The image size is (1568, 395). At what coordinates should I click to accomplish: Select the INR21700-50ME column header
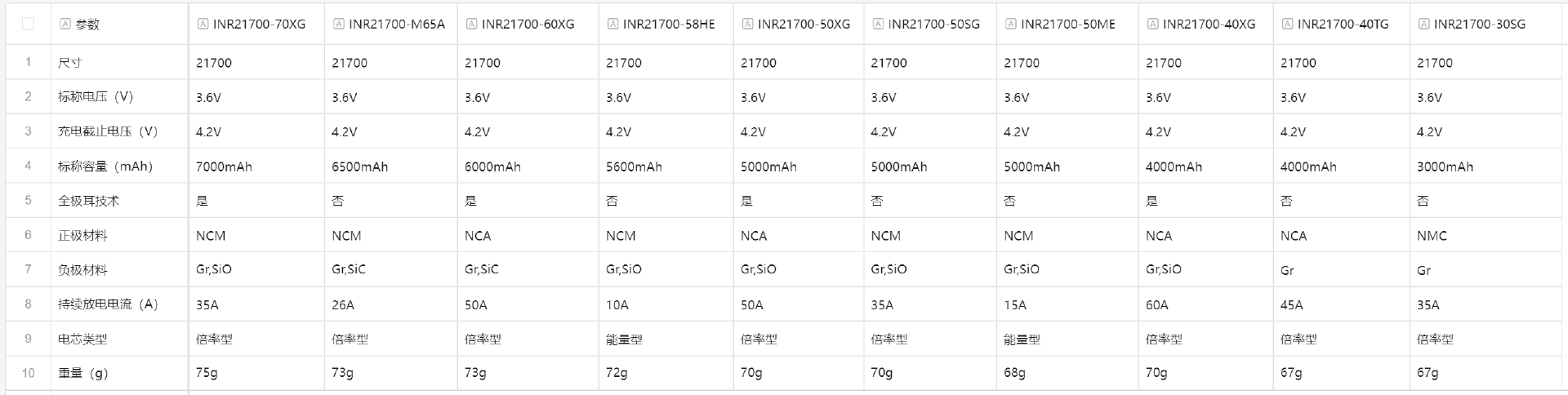point(1067,24)
